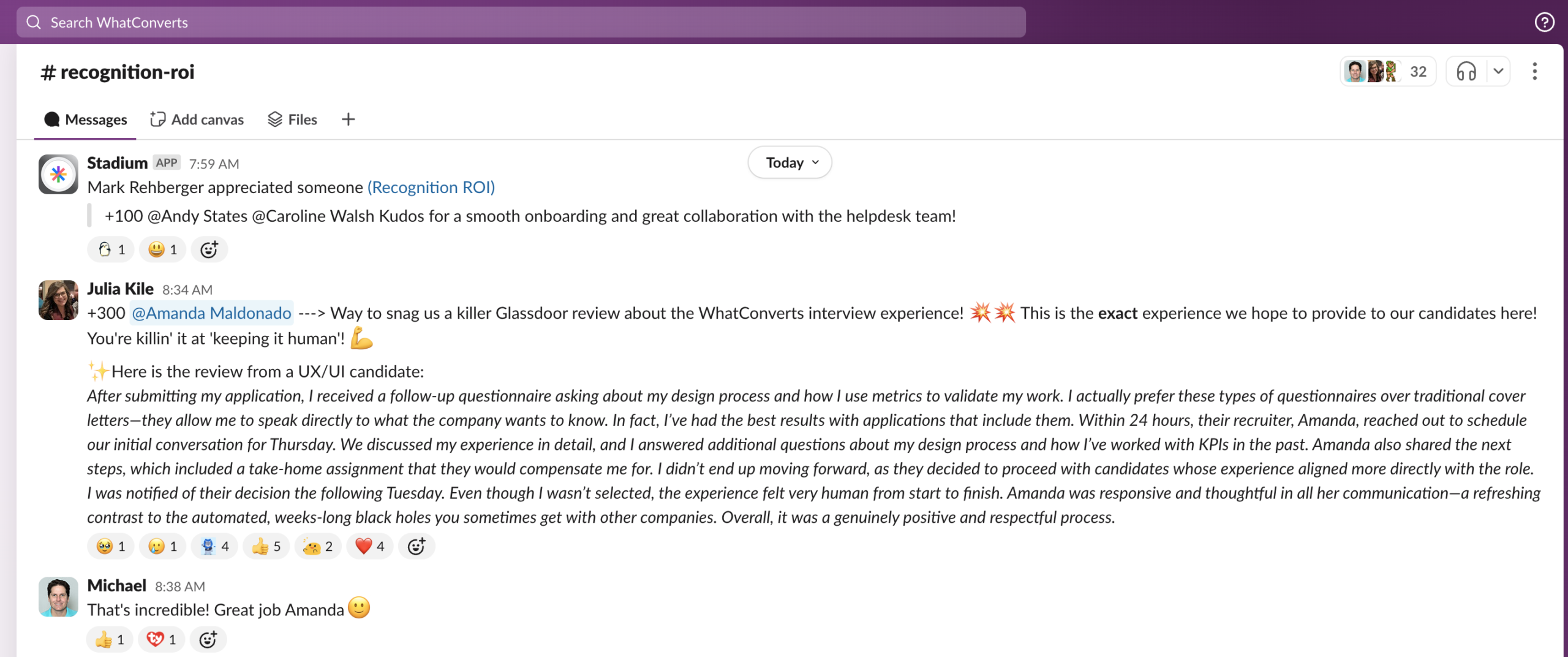
Task: Add reaction to Stadium's message
Action: tap(209, 249)
